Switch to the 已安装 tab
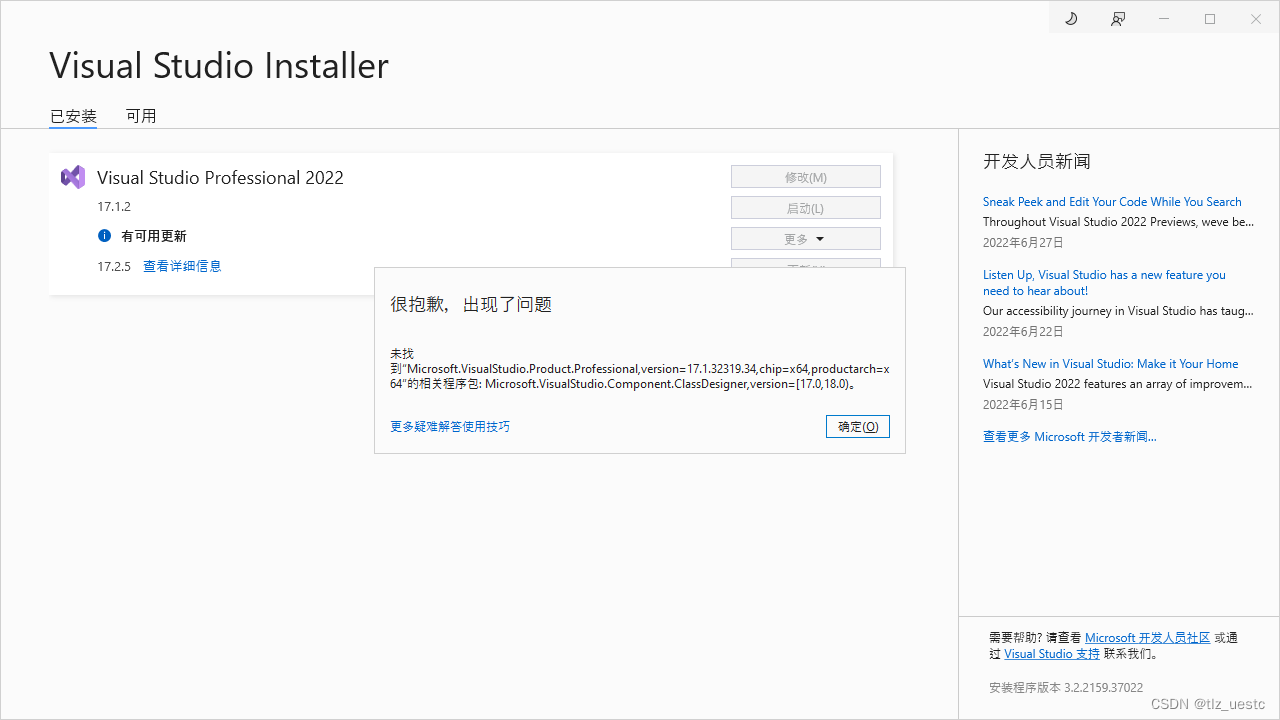1280x720 pixels. coord(73,116)
